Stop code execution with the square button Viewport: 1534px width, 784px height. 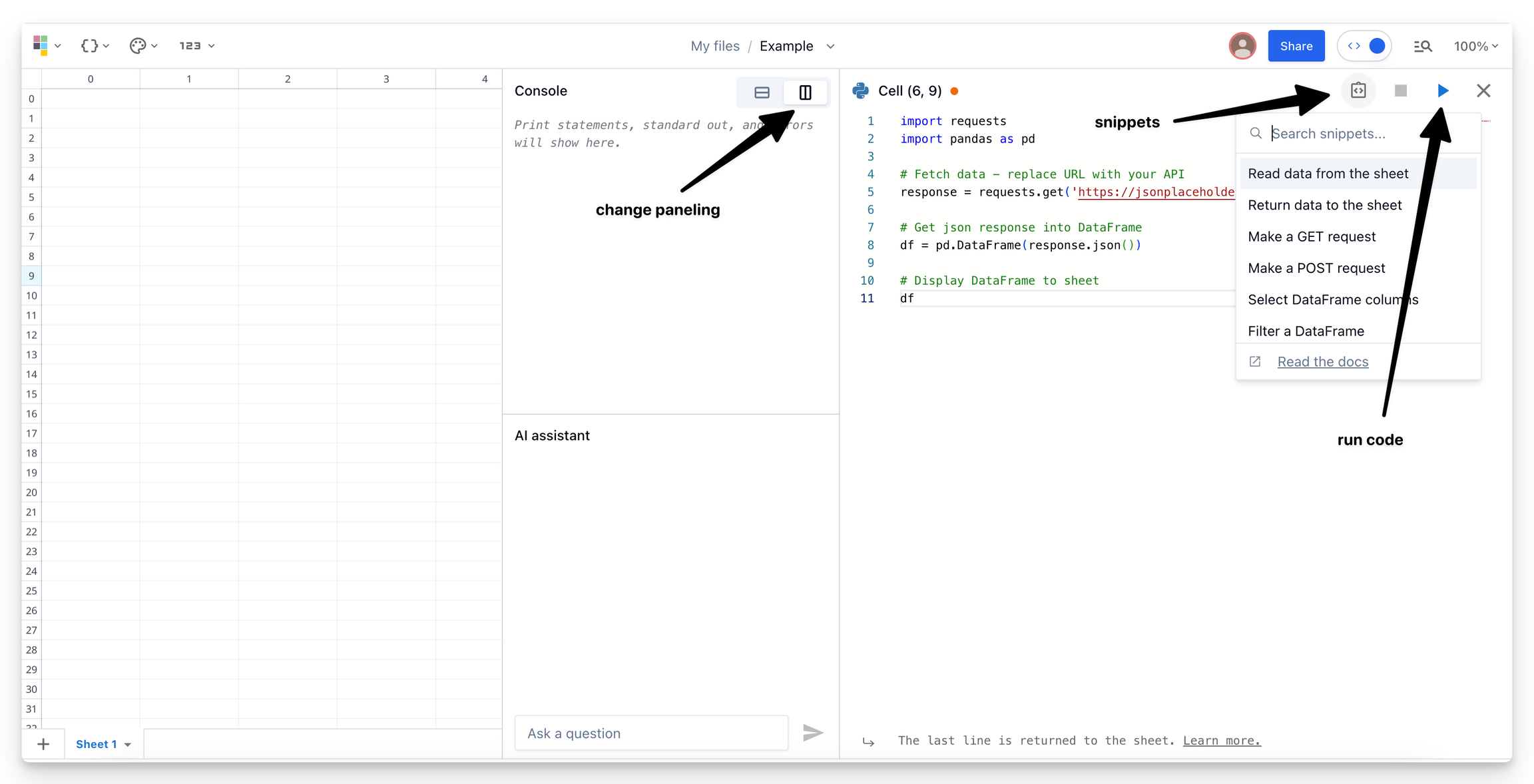(1401, 91)
